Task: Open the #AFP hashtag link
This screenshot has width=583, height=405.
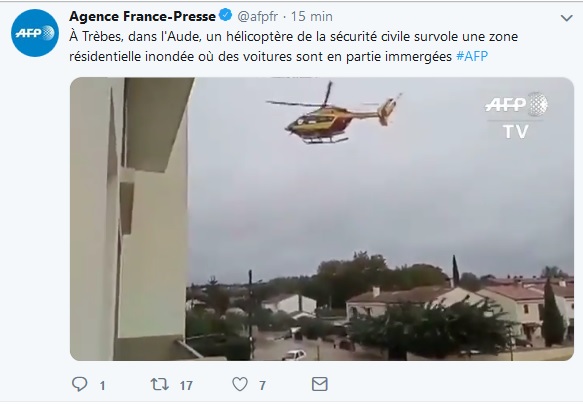Action: 472,56
